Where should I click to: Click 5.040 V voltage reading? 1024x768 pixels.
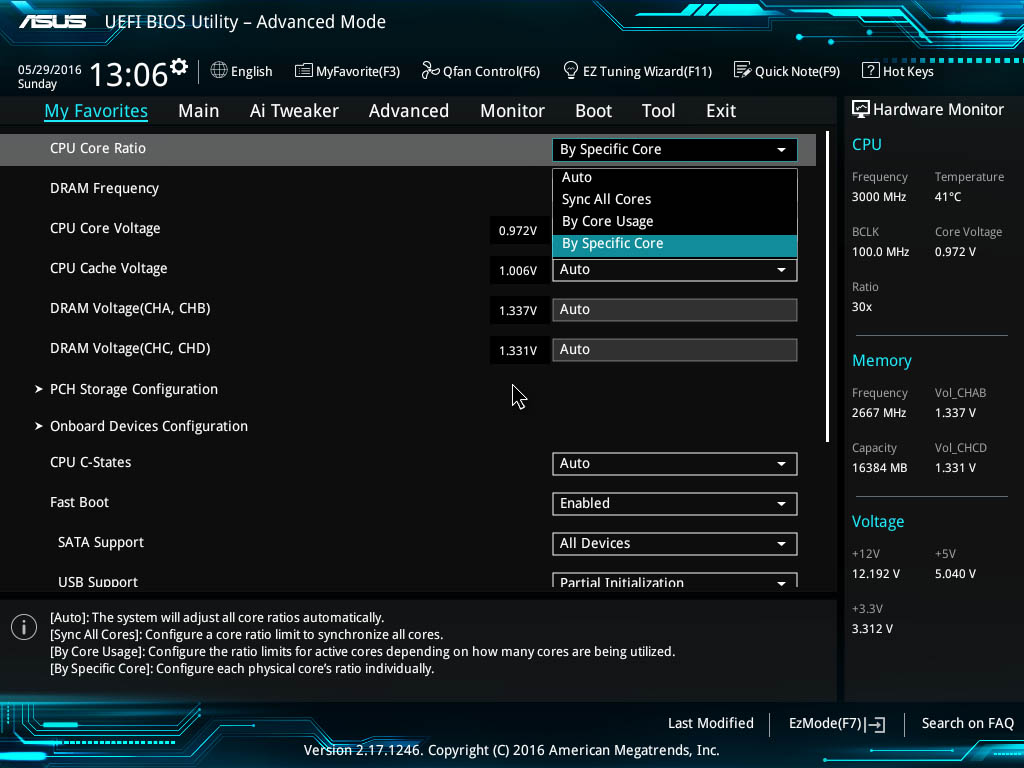point(955,573)
